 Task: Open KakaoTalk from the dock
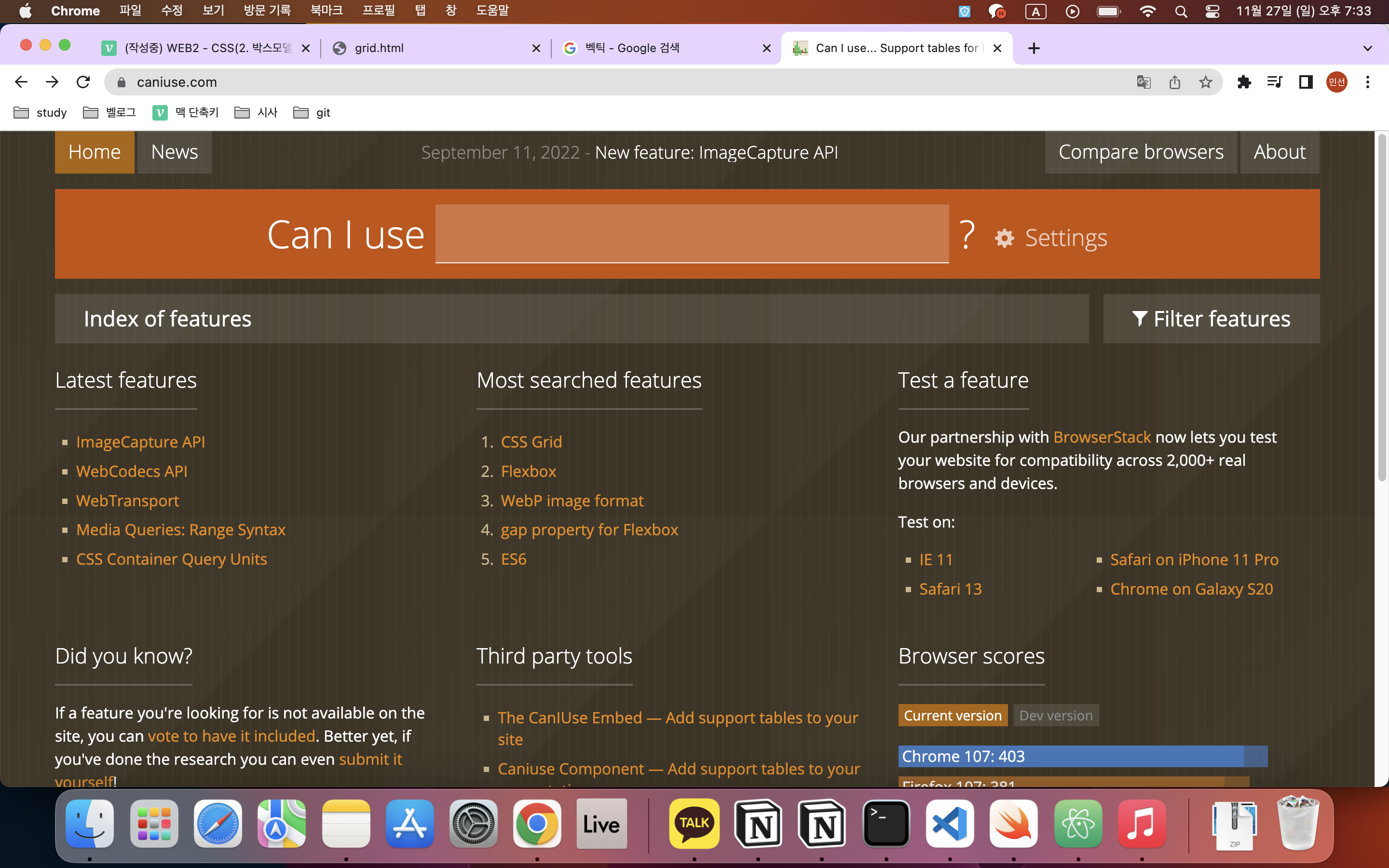click(694, 824)
